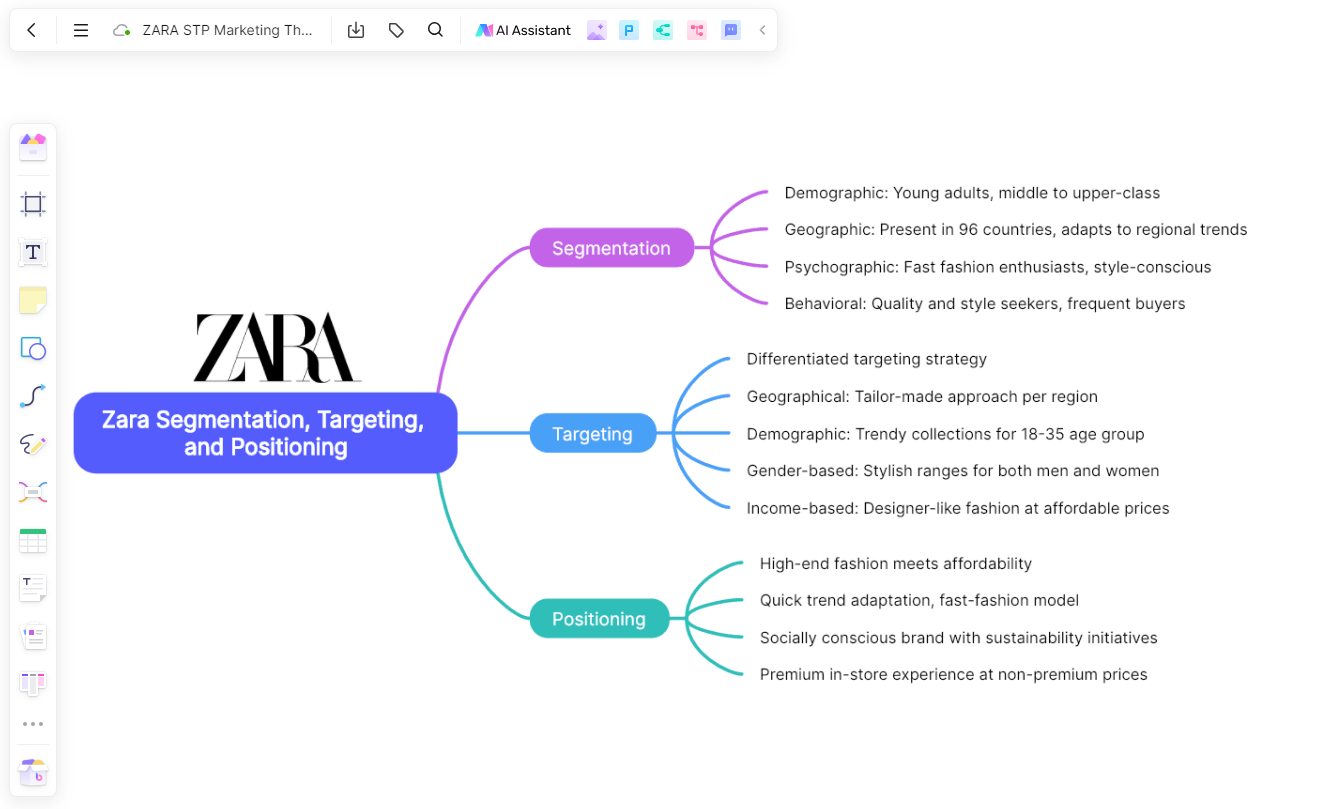This screenshot has width=1317, height=809.
Task: Open the teal mind map AI icon
Action: coord(663,30)
